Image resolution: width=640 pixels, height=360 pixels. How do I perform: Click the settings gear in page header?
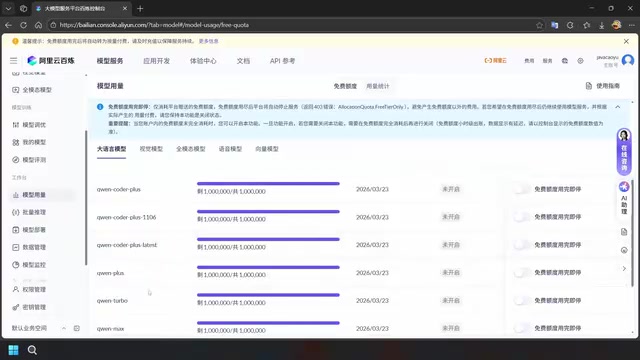coord(580,61)
